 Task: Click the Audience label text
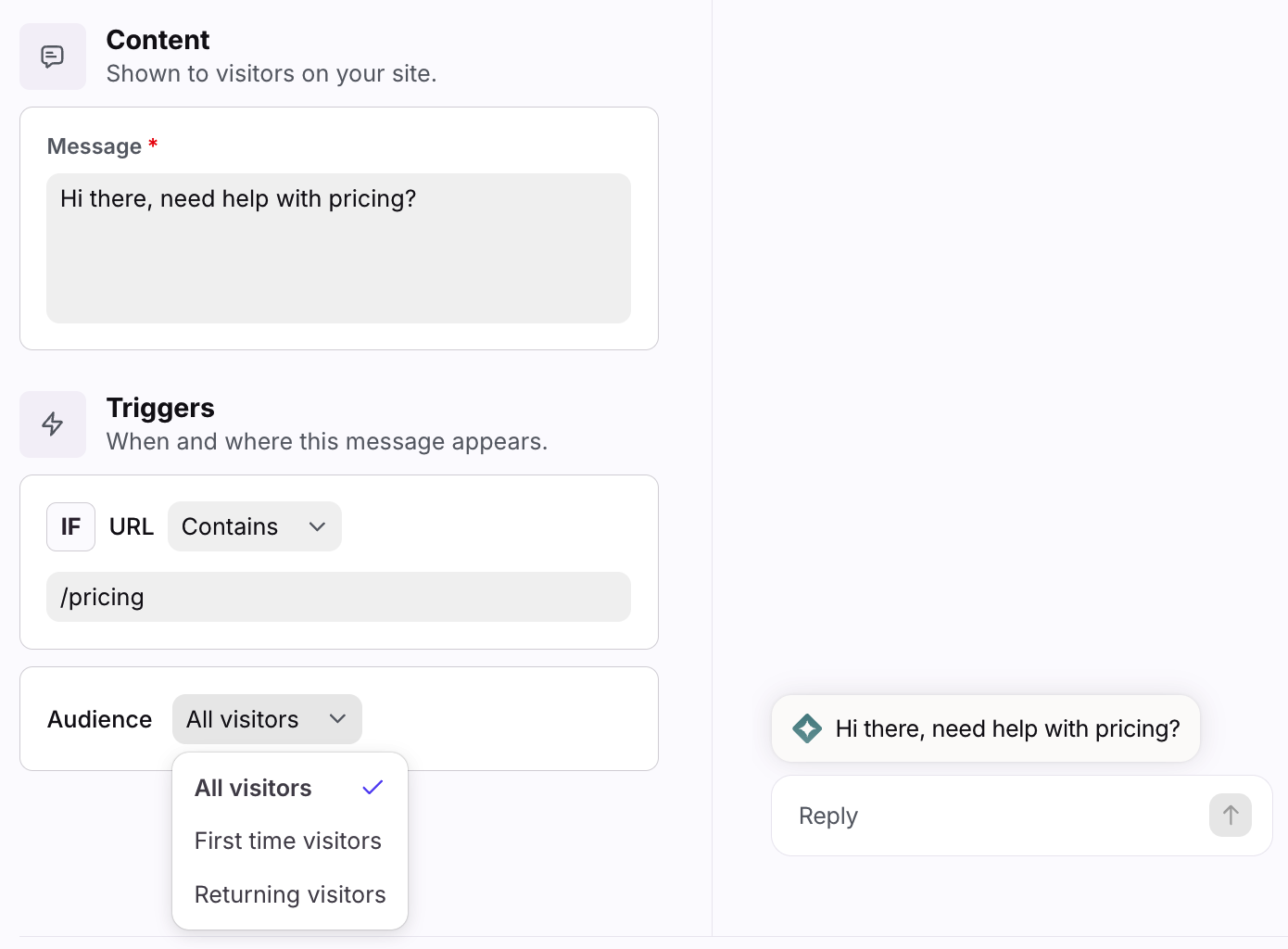[x=100, y=719]
